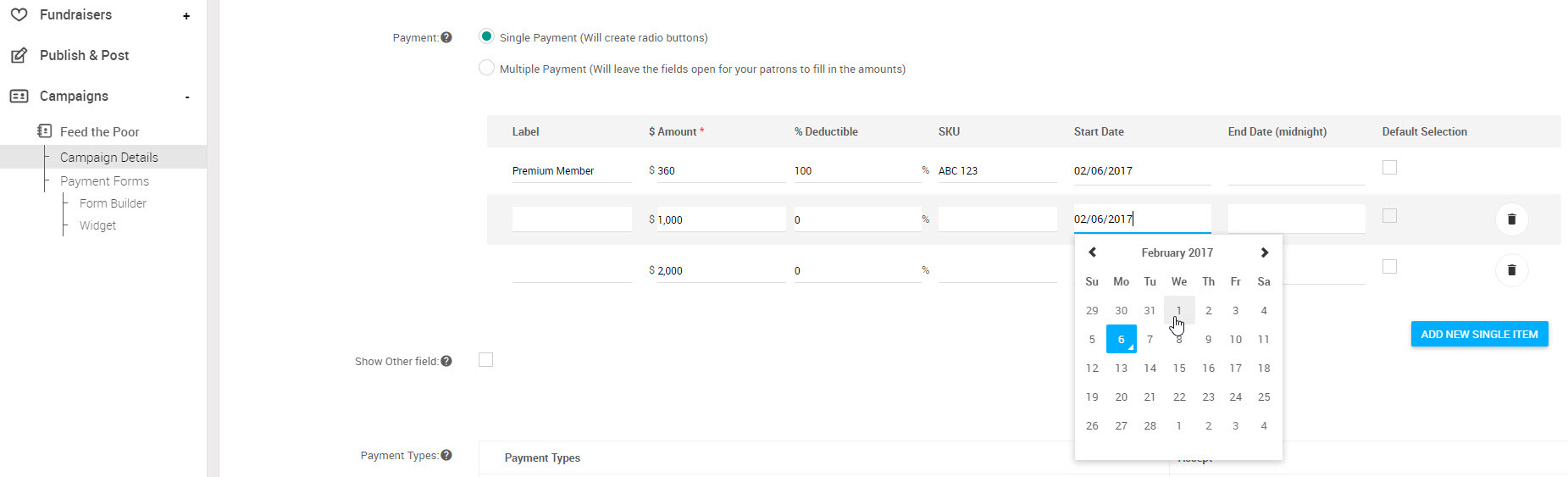Go to previous month in calendar
The image size is (1568, 477).
(x=1093, y=252)
